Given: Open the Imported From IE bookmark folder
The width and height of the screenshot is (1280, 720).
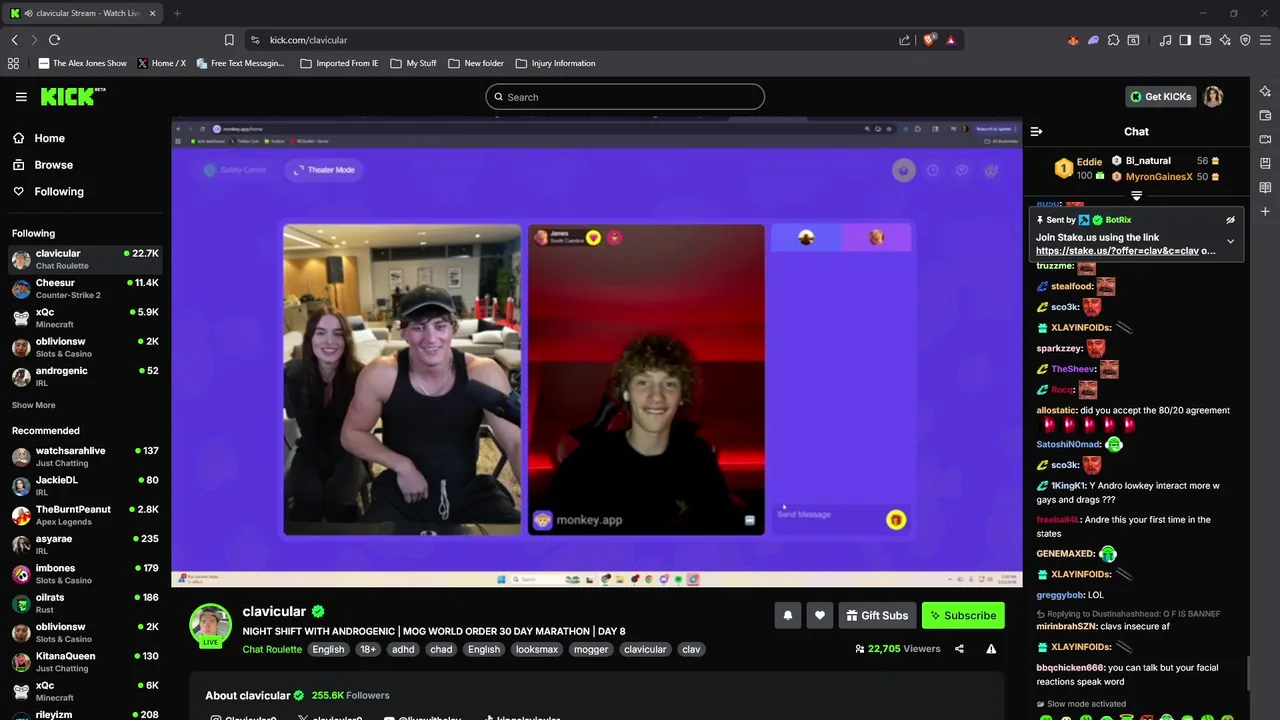Looking at the screenshot, I should tap(339, 63).
